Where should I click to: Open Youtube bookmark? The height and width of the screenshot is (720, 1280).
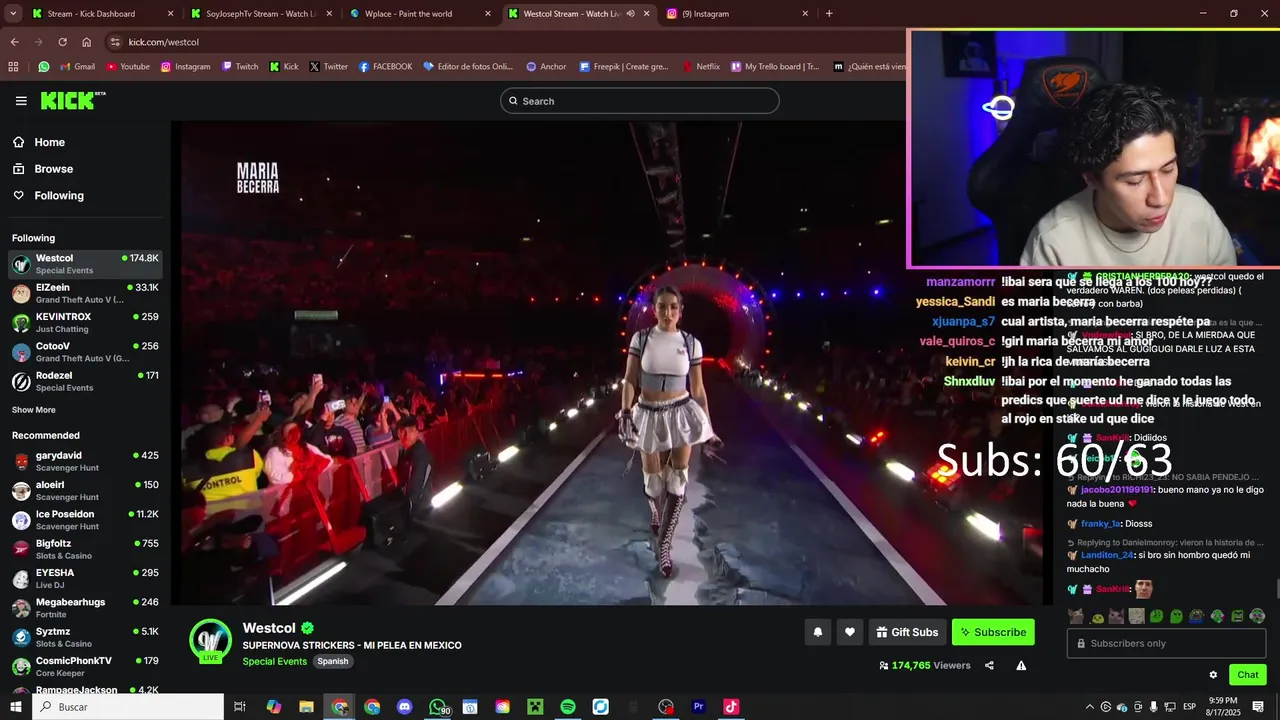[127, 67]
